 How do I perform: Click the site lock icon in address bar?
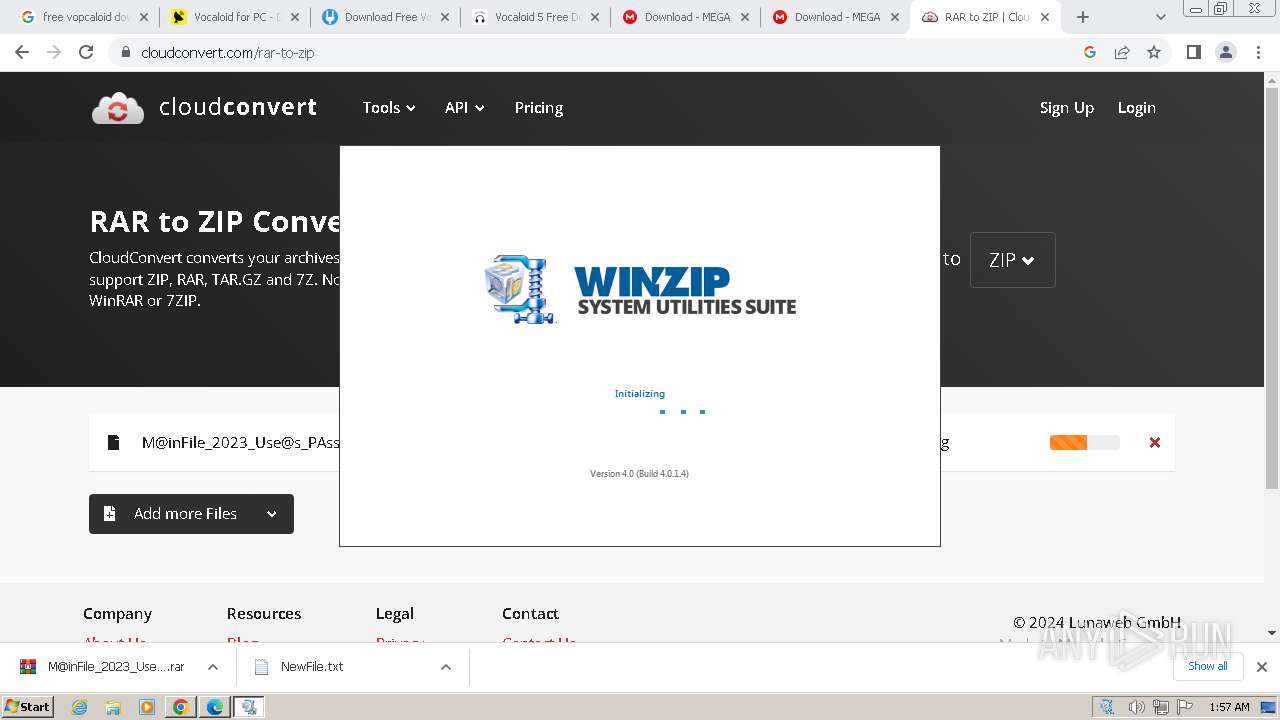[x=125, y=52]
